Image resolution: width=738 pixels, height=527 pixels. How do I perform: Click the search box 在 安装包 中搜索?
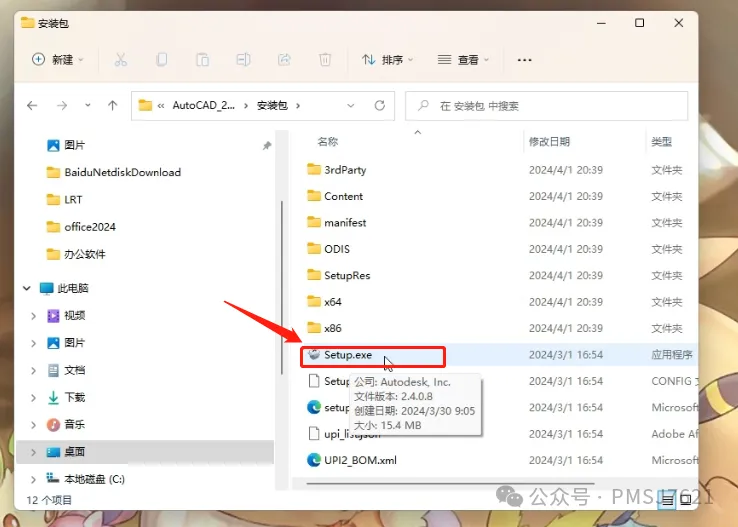point(546,106)
